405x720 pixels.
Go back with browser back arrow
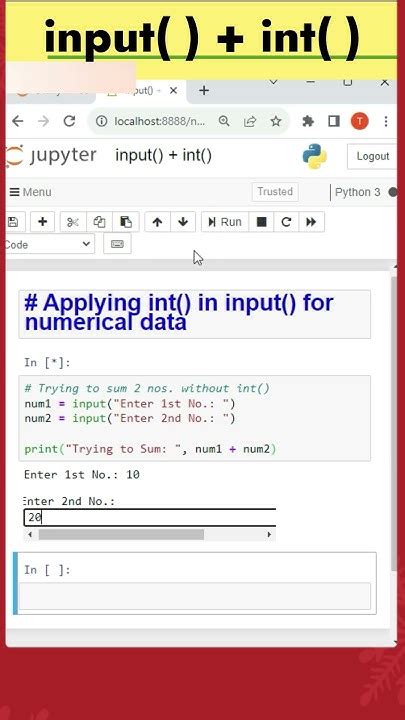(x=18, y=121)
